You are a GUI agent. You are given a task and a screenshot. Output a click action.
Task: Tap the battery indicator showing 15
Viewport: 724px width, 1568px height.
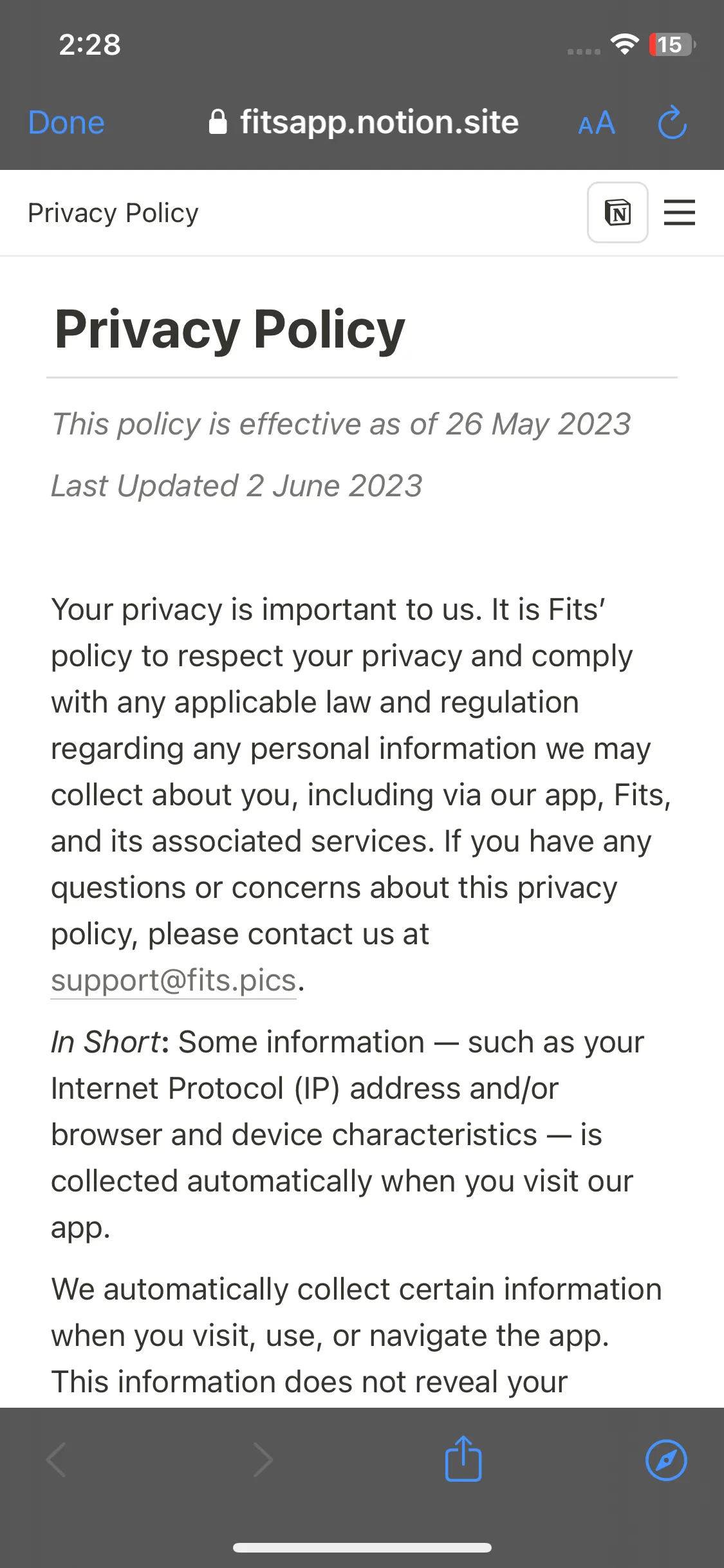point(673,44)
